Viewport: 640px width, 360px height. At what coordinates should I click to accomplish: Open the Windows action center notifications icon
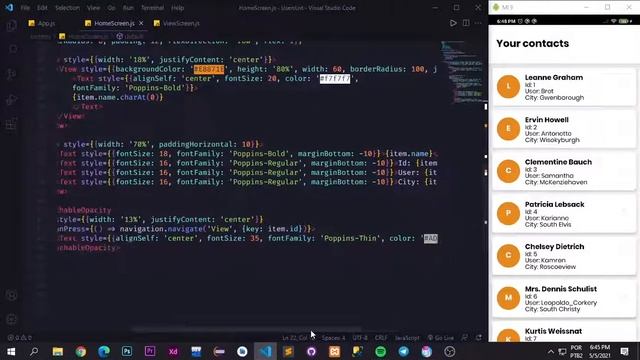coord(624,351)
